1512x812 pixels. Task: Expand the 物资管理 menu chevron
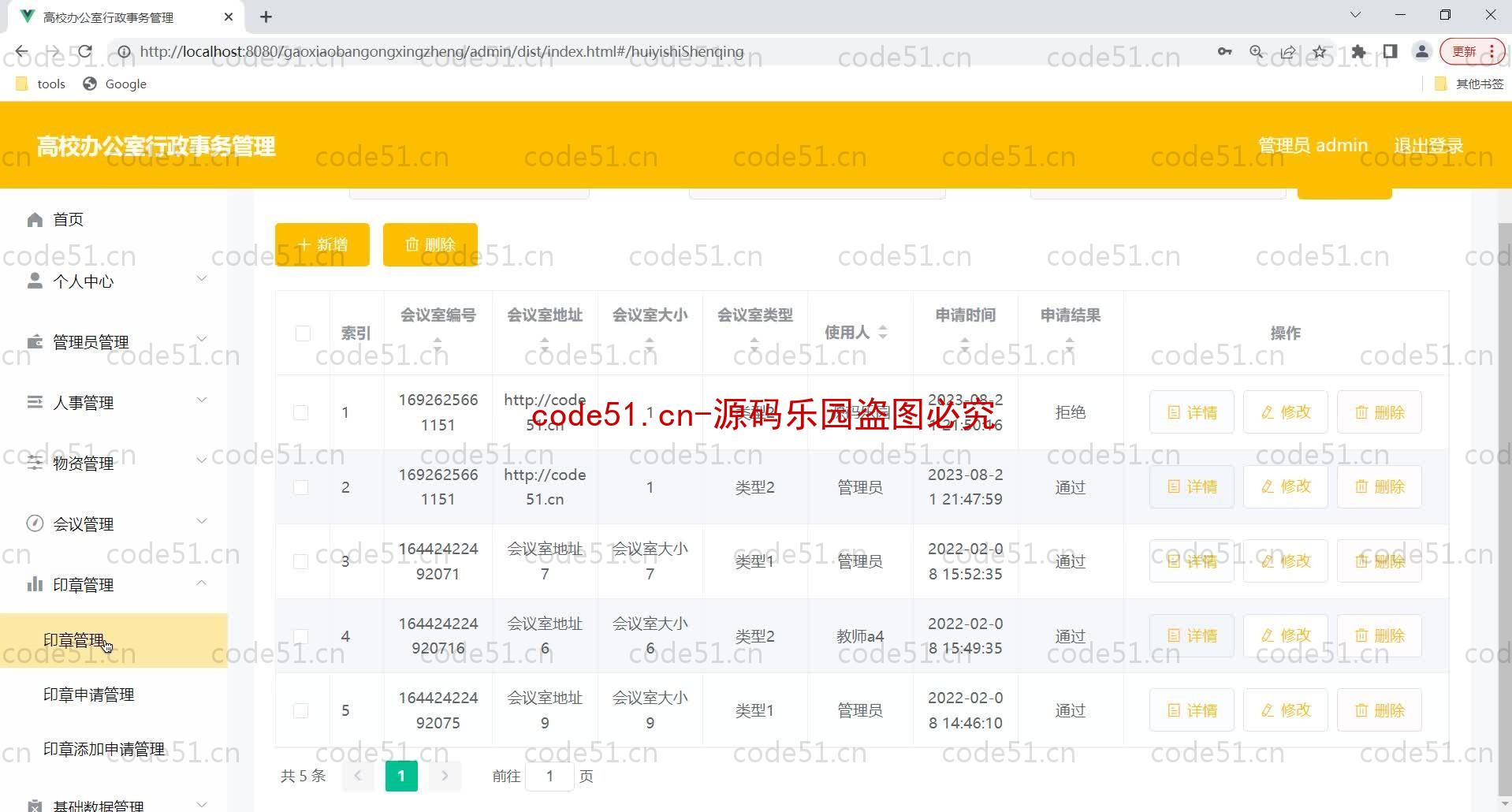(x=202, y=460)
